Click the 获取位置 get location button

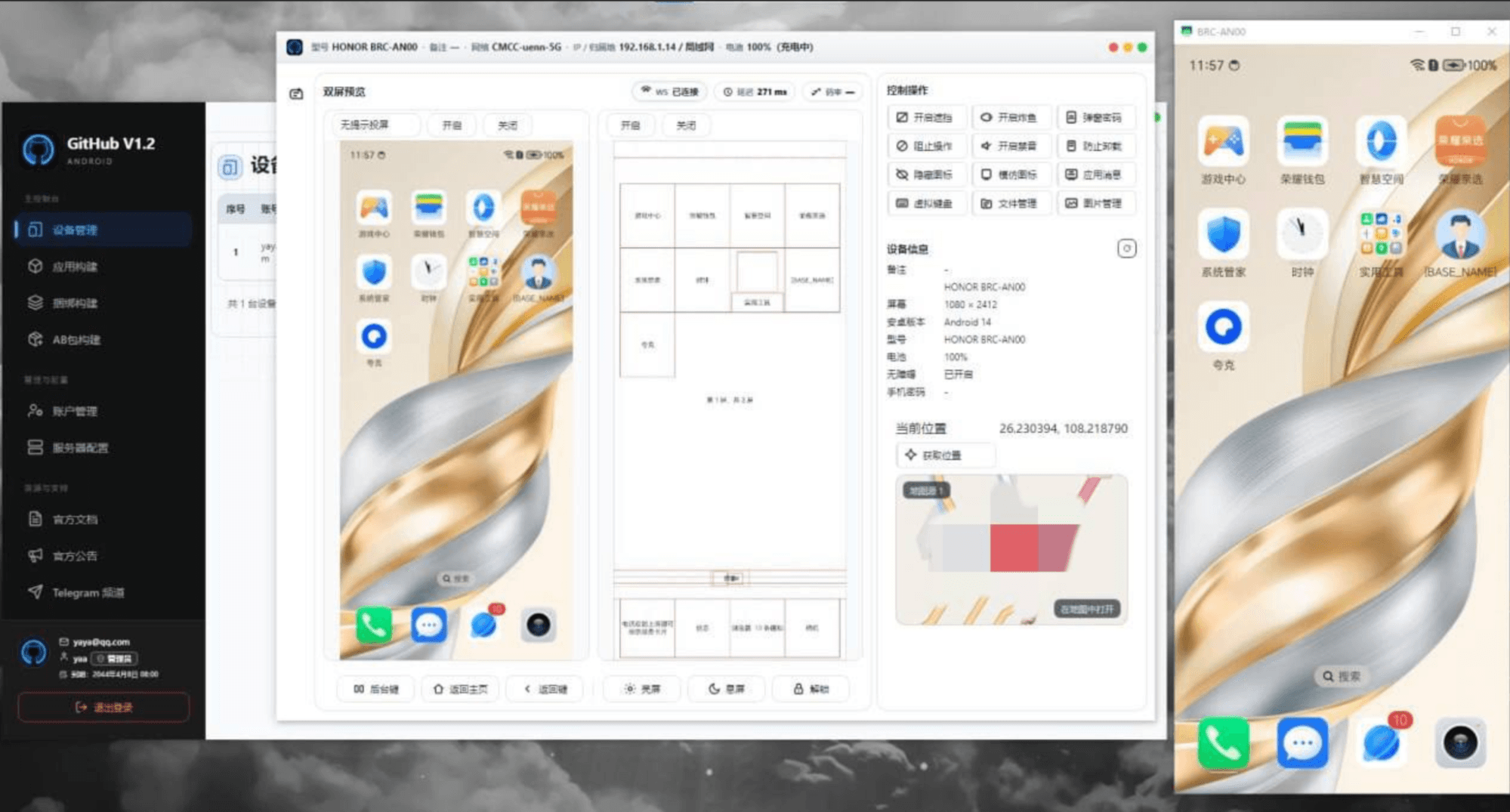pyautogui.click(x=945, y=455)
